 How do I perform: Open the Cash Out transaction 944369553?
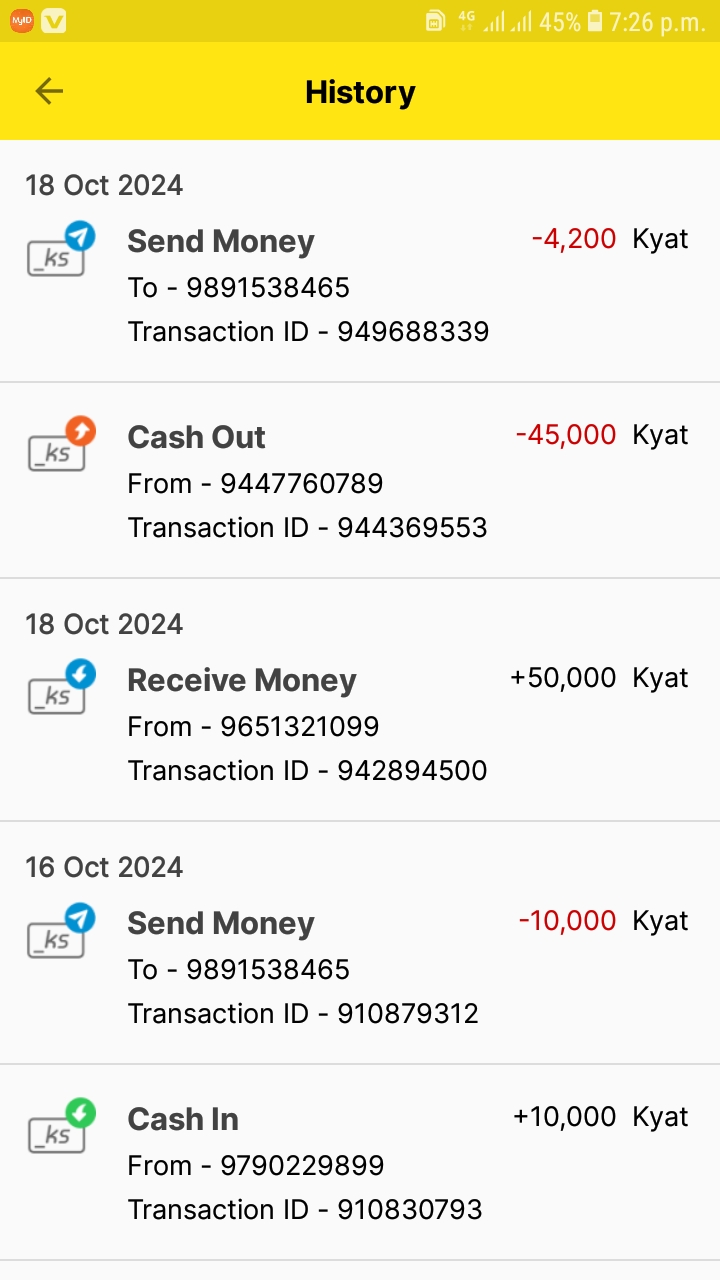(x=360, y=480)
